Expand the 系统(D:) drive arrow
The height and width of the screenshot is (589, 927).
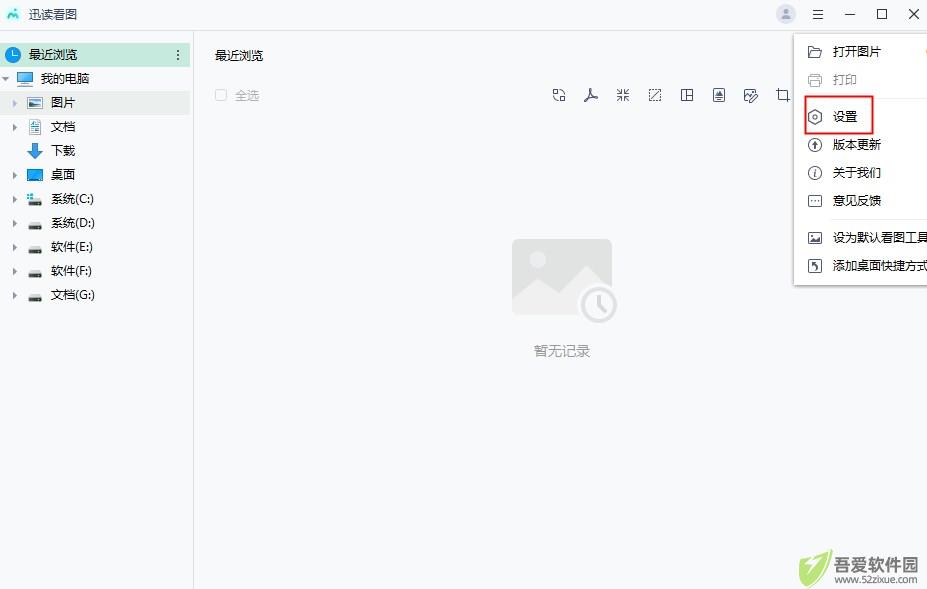coord(15,224)
